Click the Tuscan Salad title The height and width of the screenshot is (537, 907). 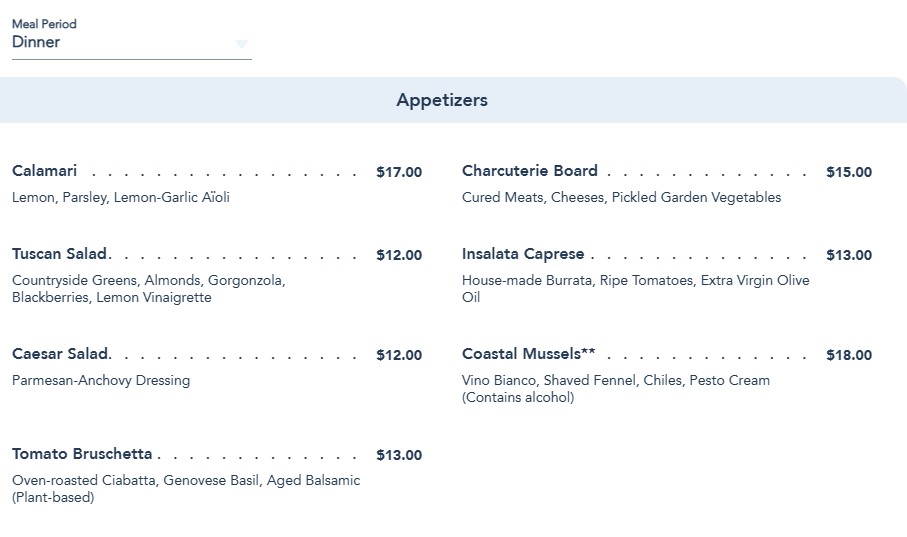[60, 254]
